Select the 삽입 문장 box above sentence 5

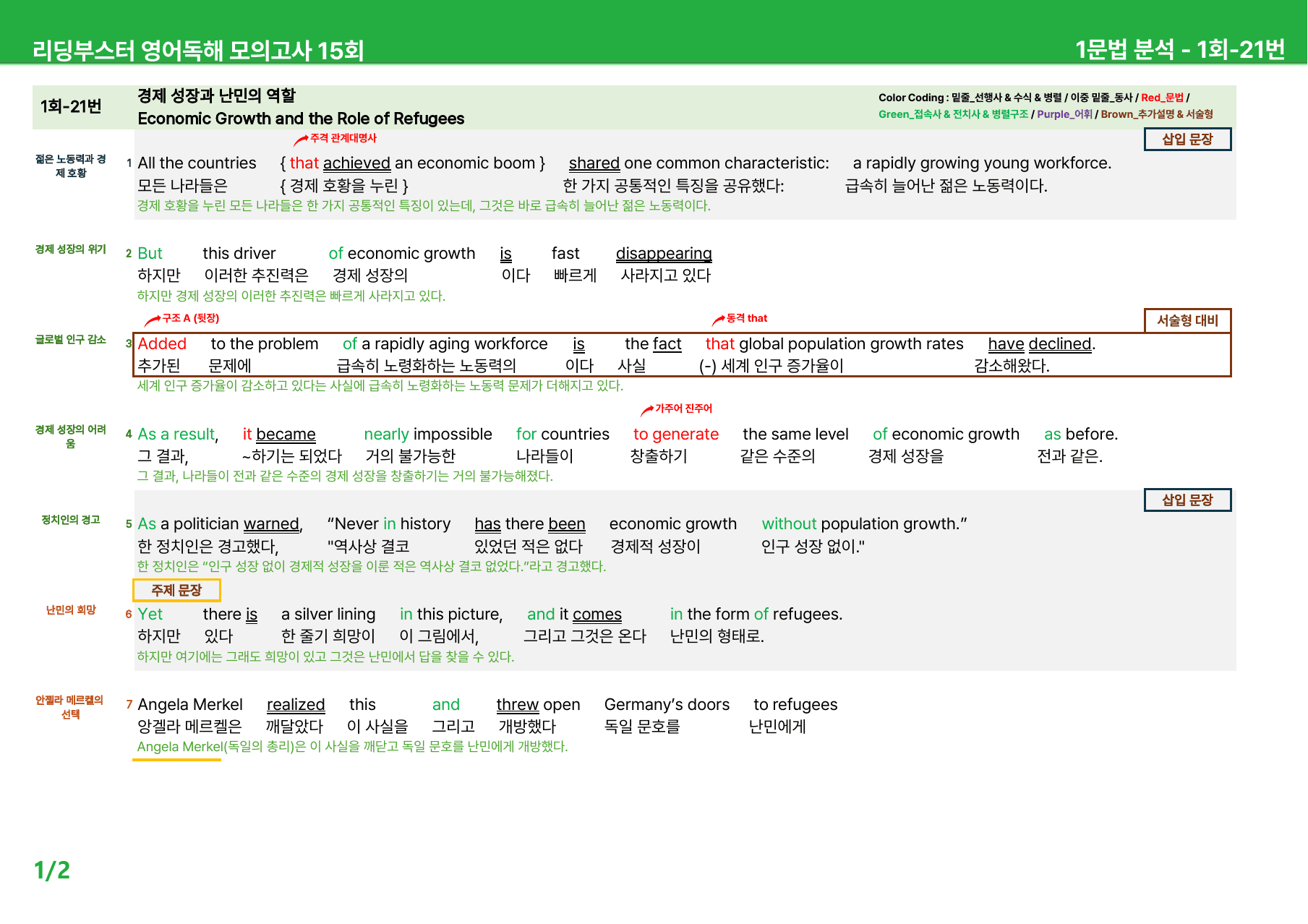coord(1187,500)
